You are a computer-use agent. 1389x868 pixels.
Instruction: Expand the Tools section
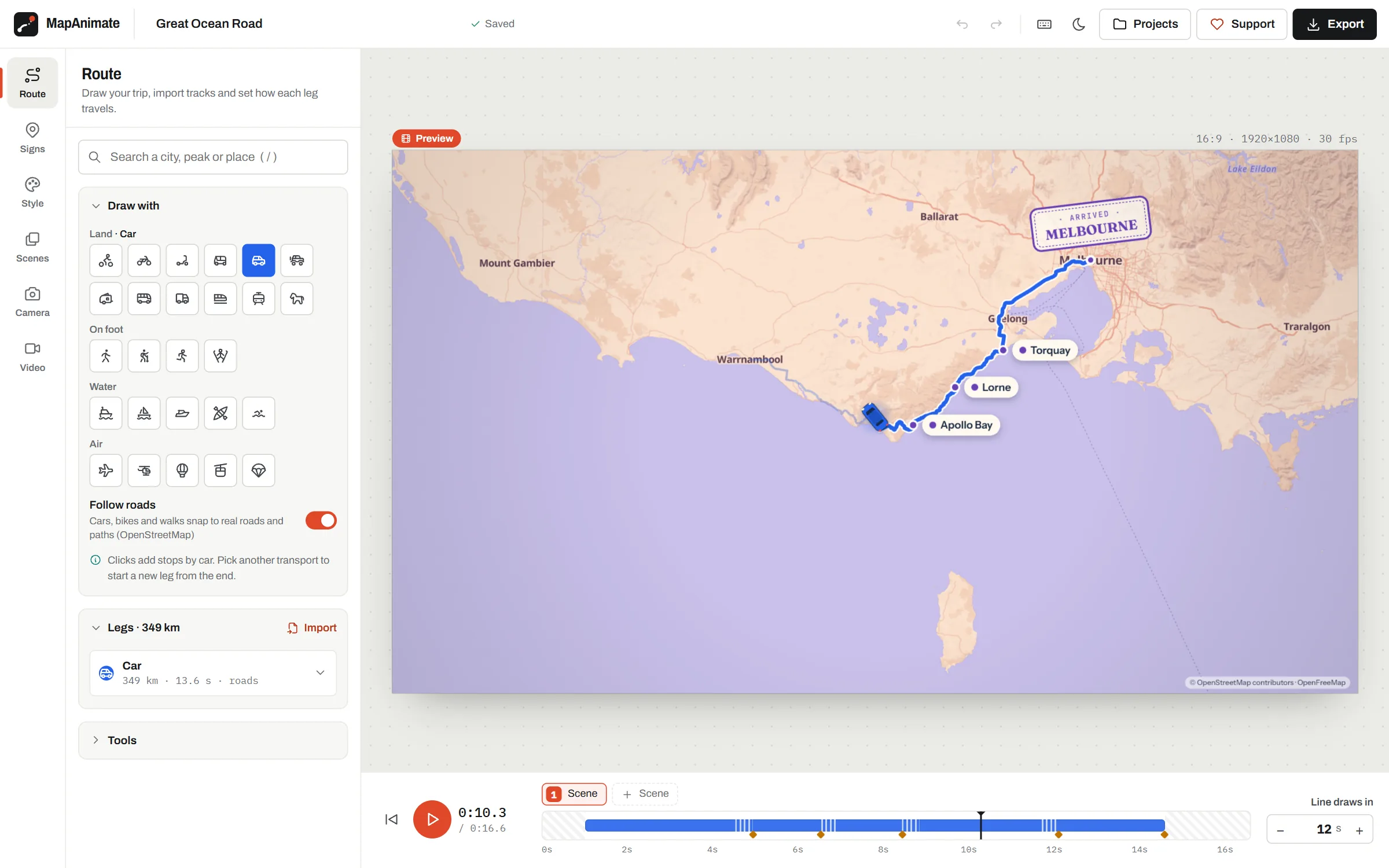213,740
